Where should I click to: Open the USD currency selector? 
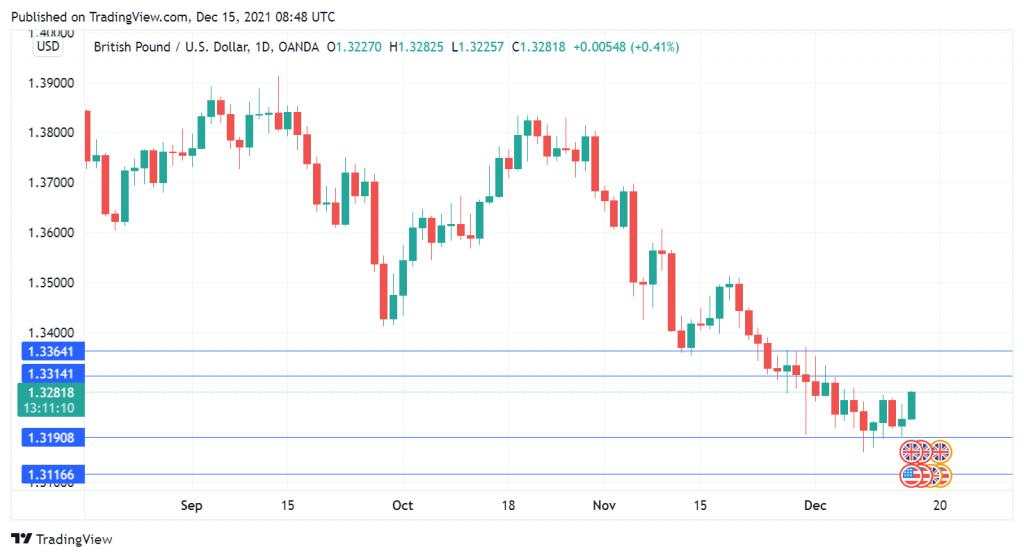tap(48, 46)
